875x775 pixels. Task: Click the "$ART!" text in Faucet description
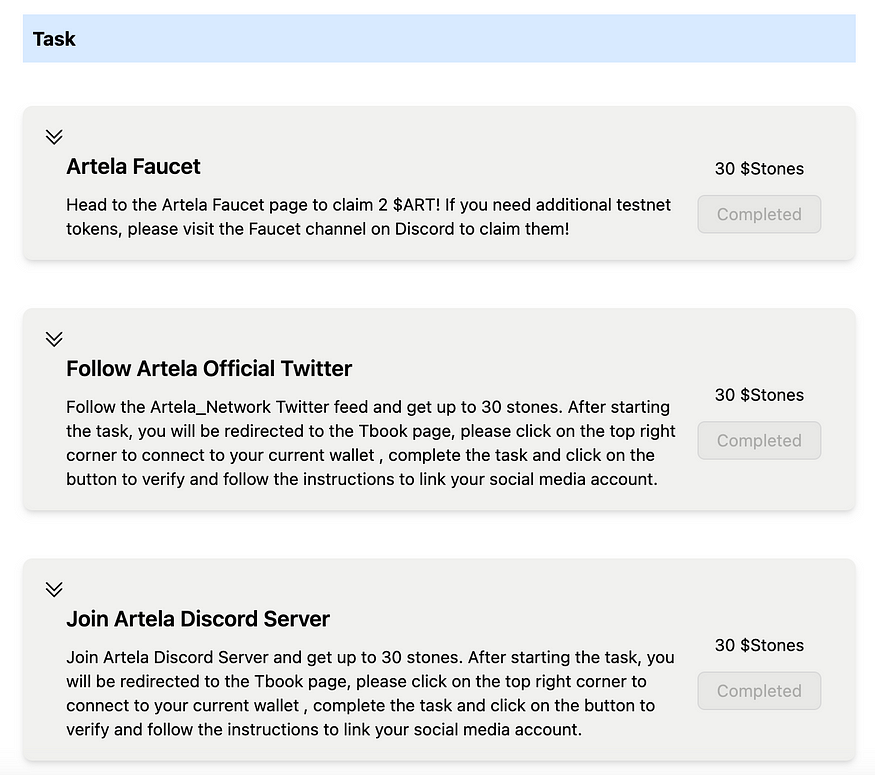[x=416, y=205]
